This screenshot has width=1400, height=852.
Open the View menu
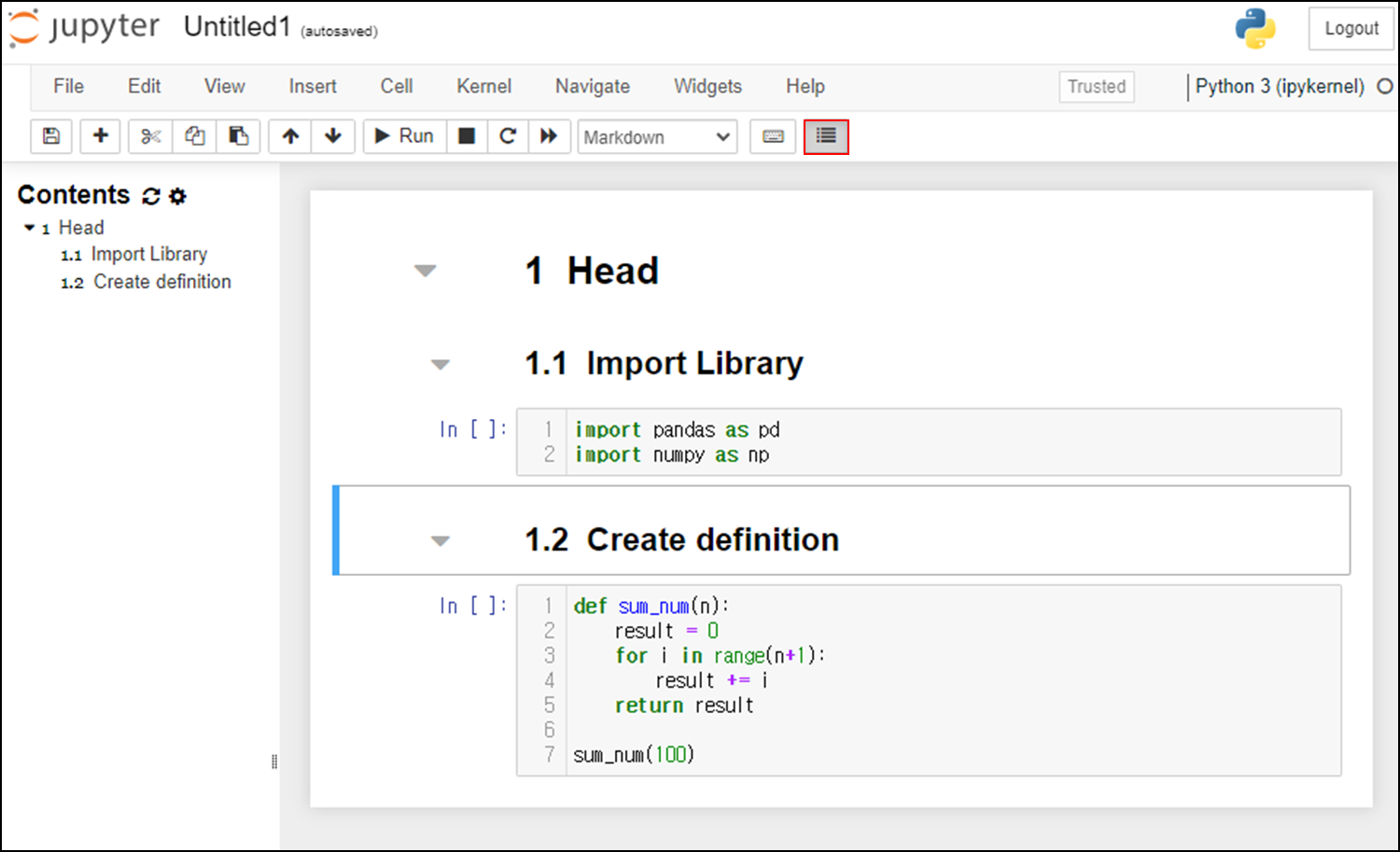point(224,86)
